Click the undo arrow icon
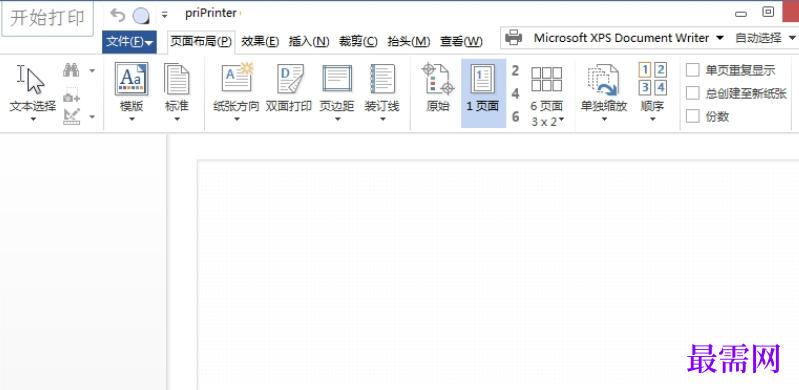799x390 pixels. coord(118,16)
